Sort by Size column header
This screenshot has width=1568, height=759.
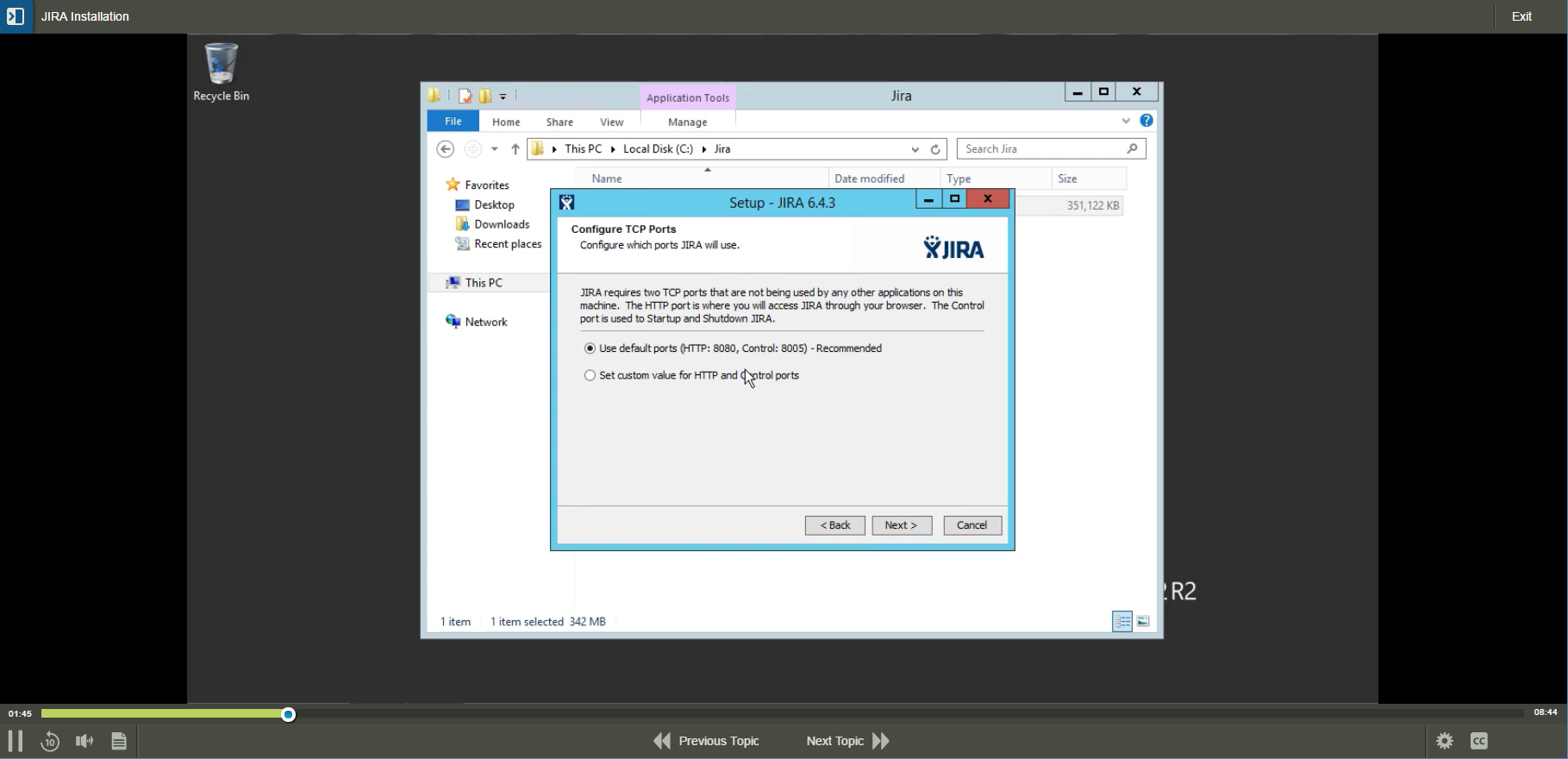point(1090,179)
